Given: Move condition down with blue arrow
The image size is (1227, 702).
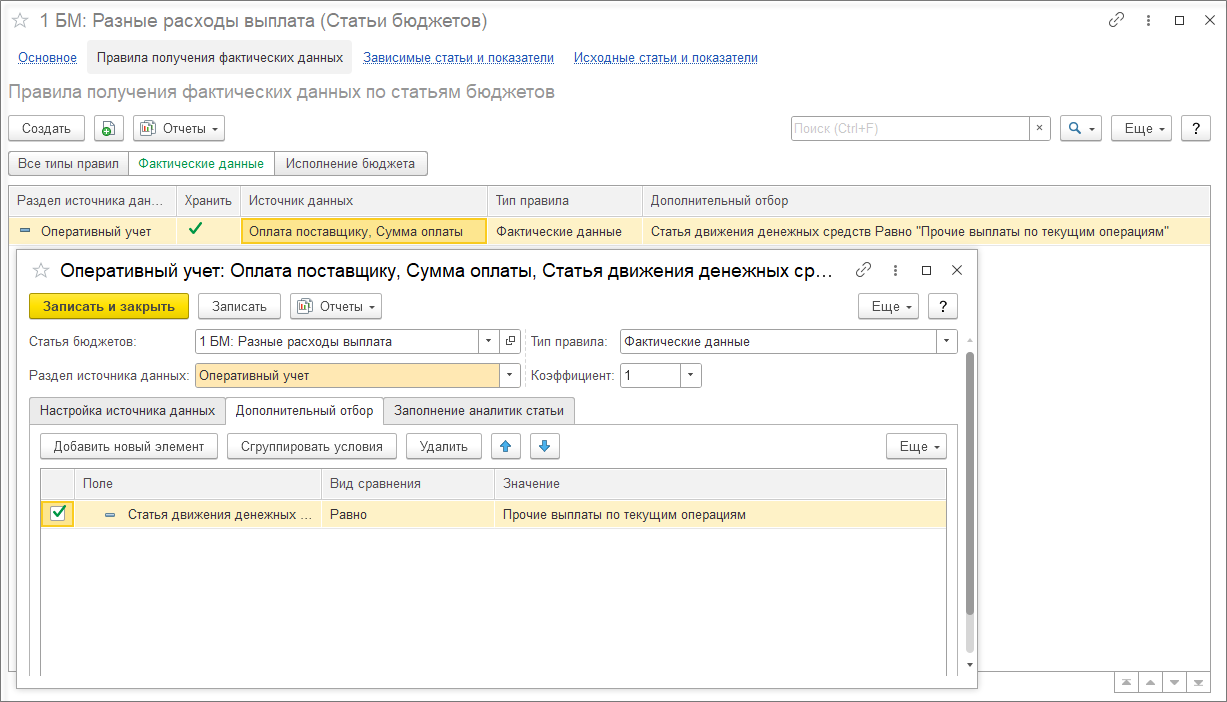Looking at the screenshot, I should 545,446.
